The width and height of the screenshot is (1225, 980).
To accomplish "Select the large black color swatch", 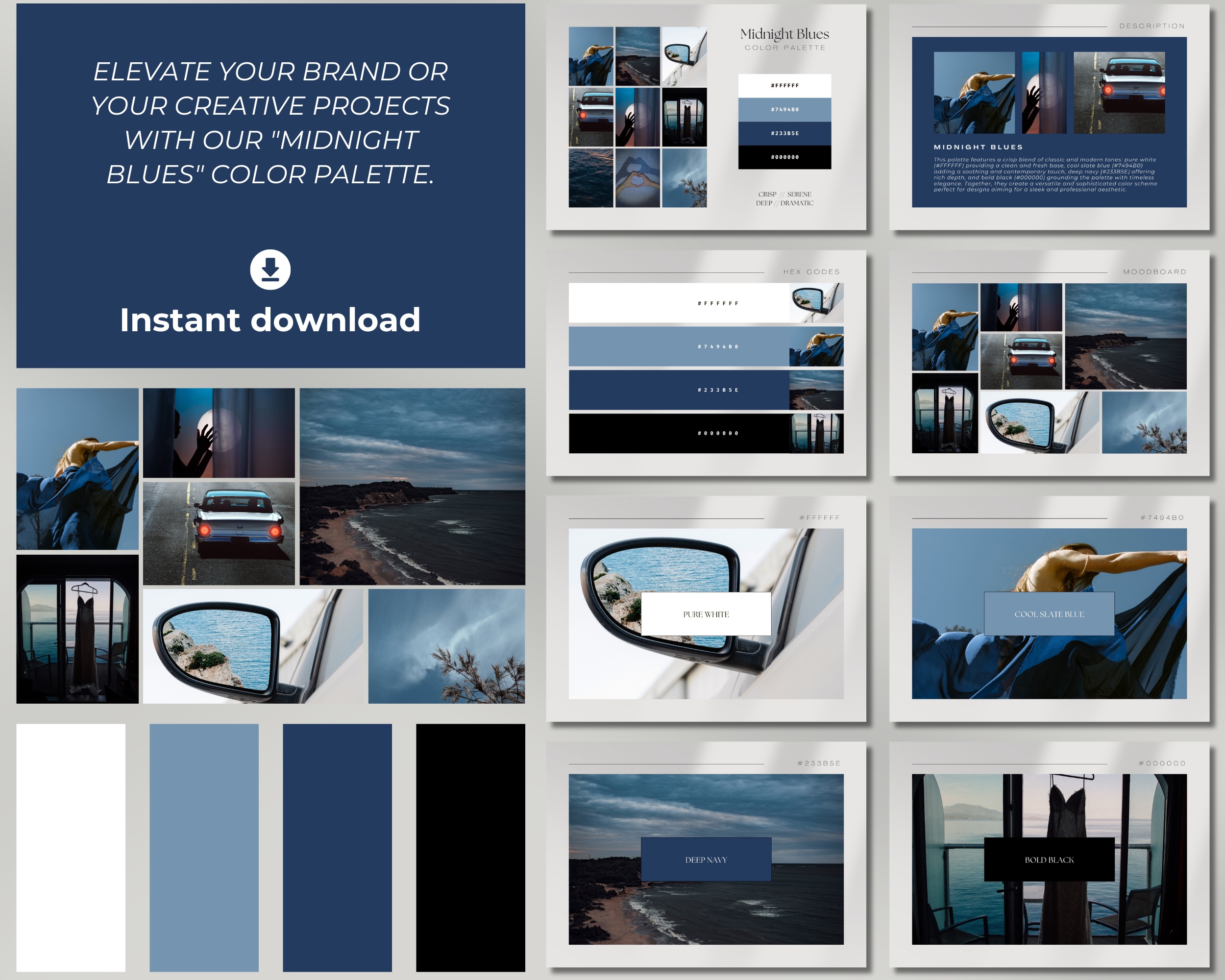I will point(470,847).
